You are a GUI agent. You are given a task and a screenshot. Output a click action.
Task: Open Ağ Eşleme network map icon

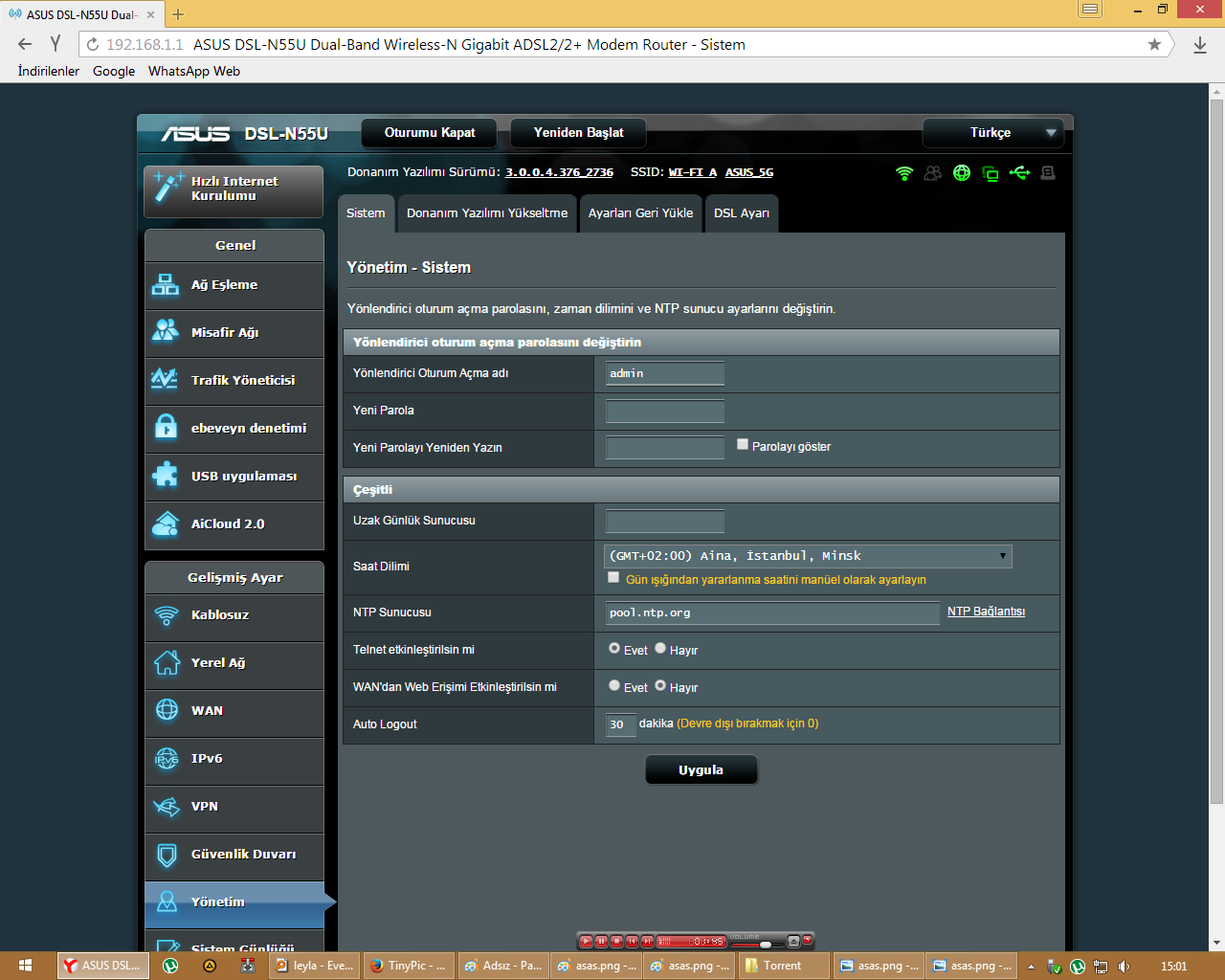[x=166, y=284]
